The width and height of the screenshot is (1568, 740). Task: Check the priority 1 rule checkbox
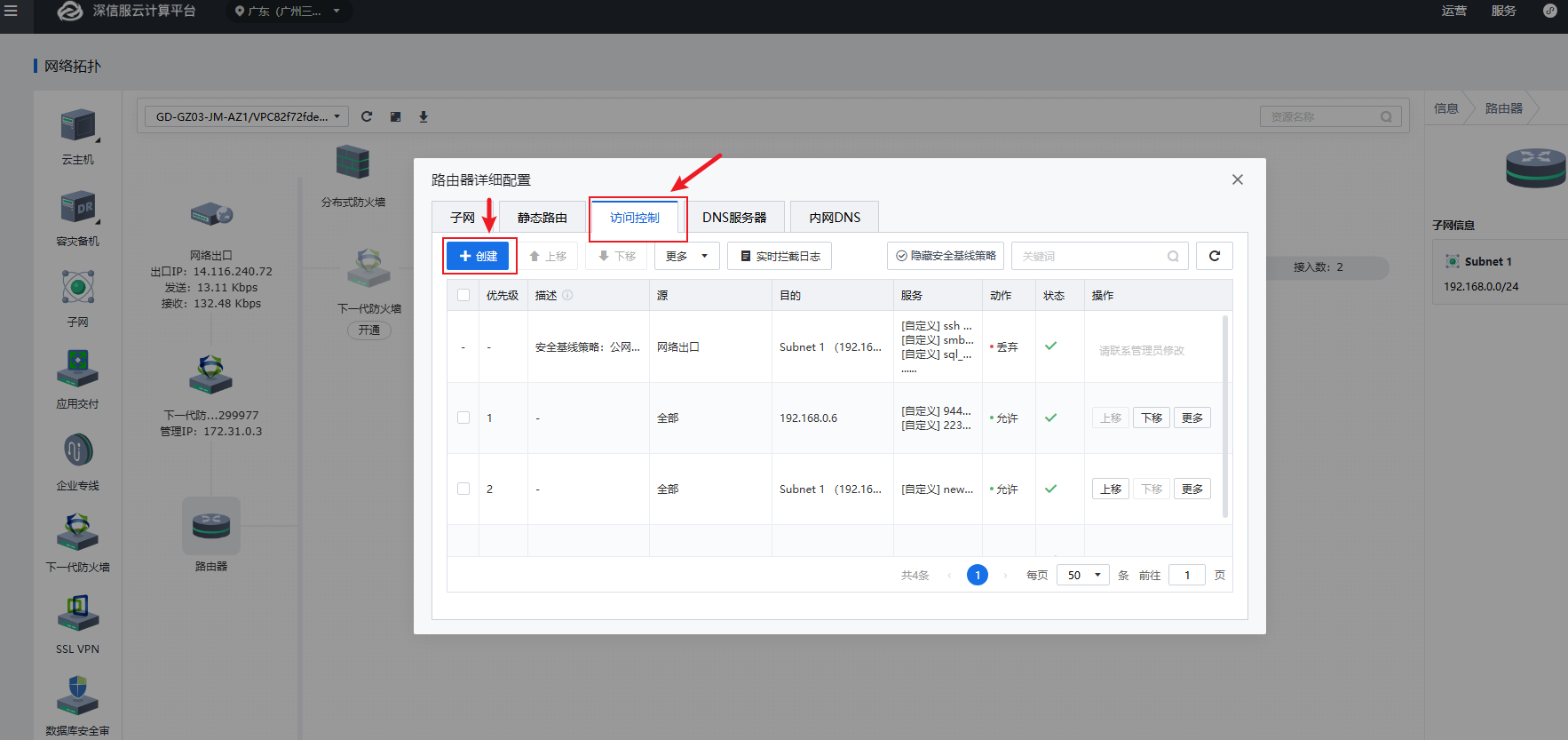tap(463, 418)
